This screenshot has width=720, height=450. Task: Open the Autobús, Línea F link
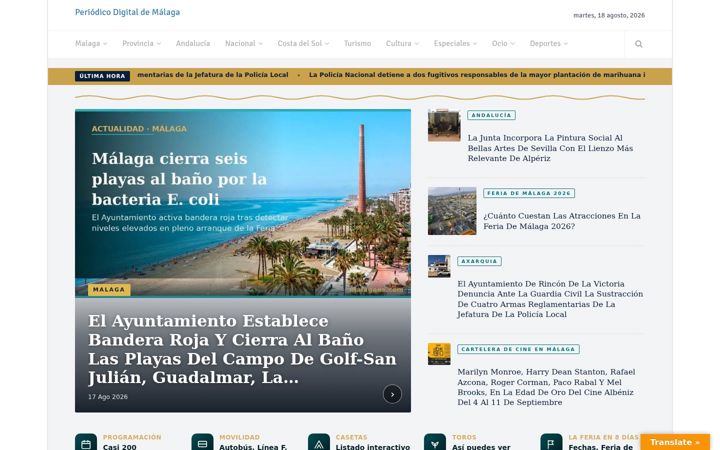[253, 447]
